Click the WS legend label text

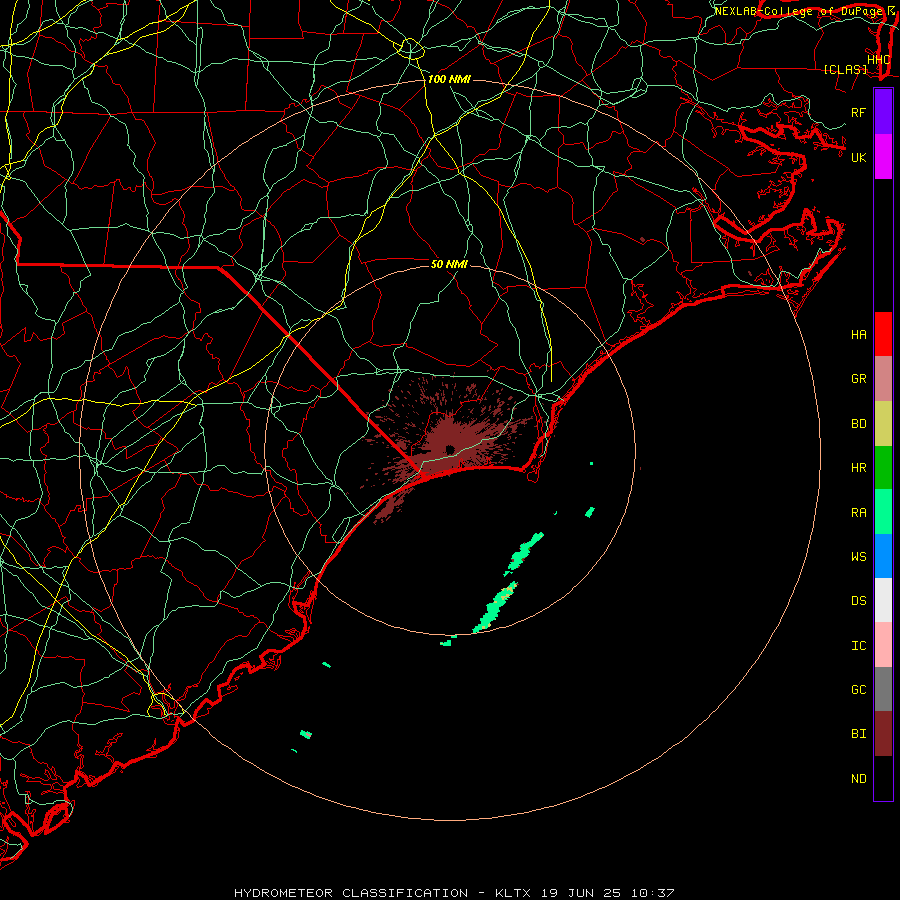[858, 556]
